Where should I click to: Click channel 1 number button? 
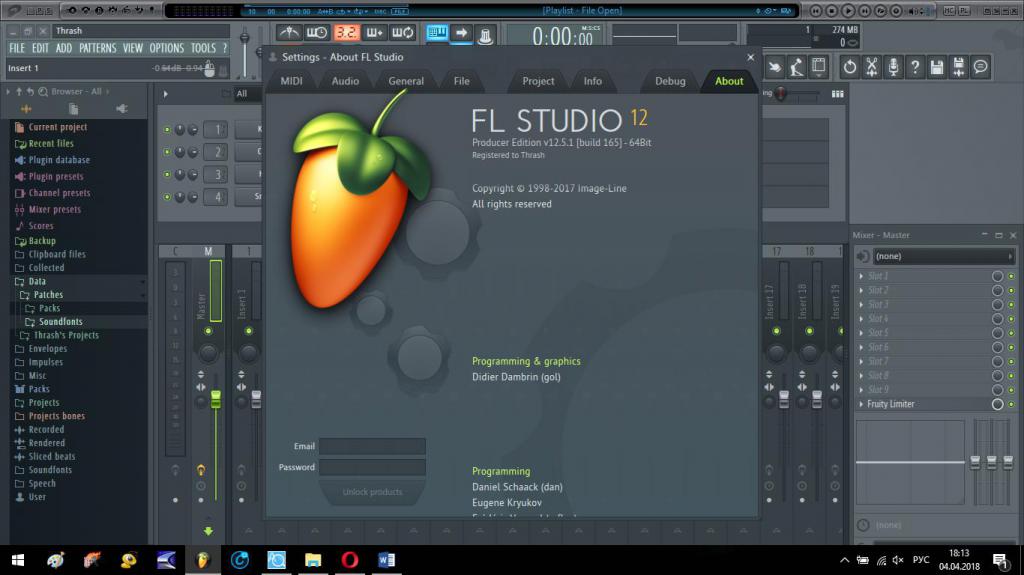click(216, 129)
